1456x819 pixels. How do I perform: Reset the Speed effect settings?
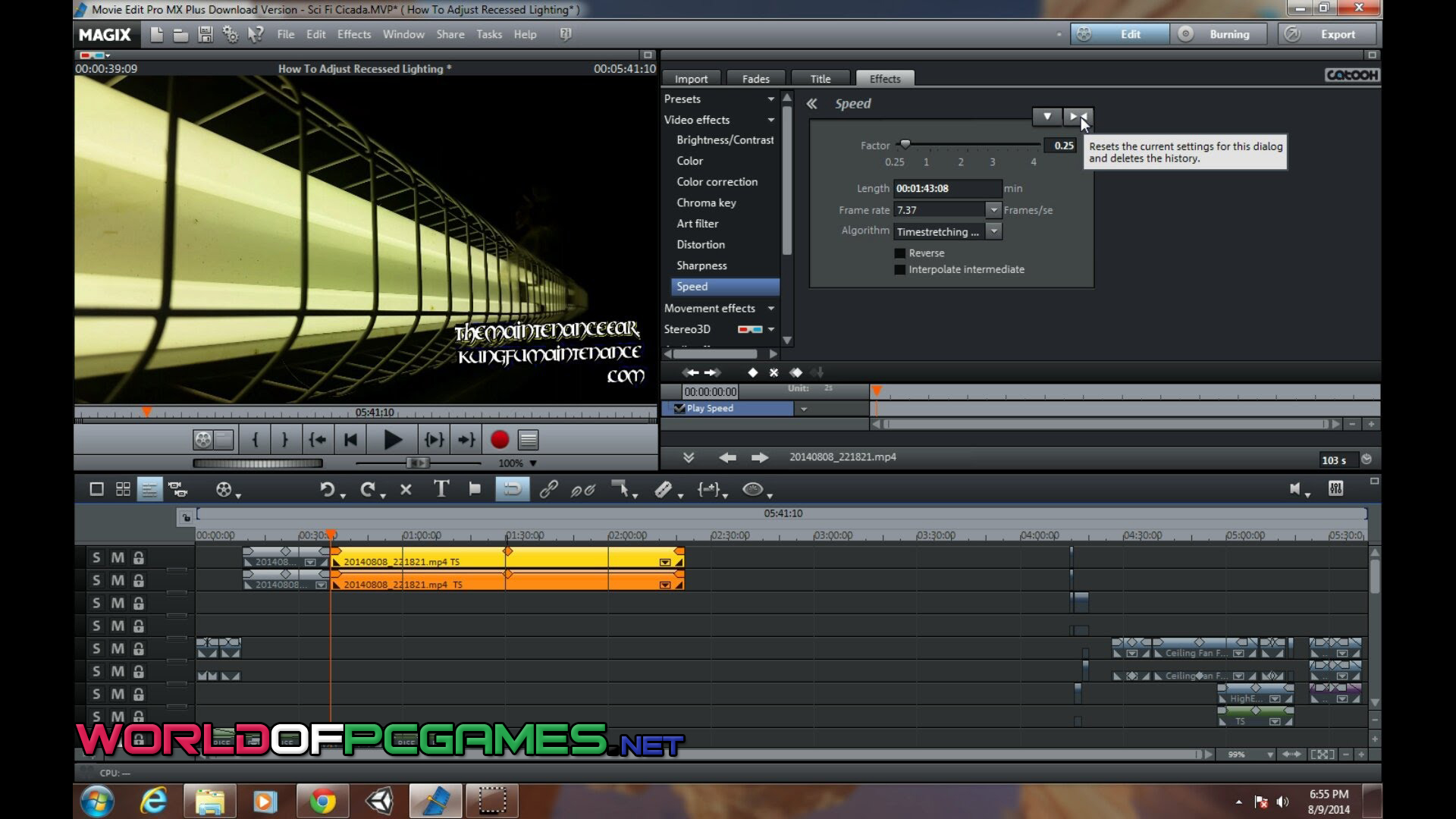(x=1078, y=117)
